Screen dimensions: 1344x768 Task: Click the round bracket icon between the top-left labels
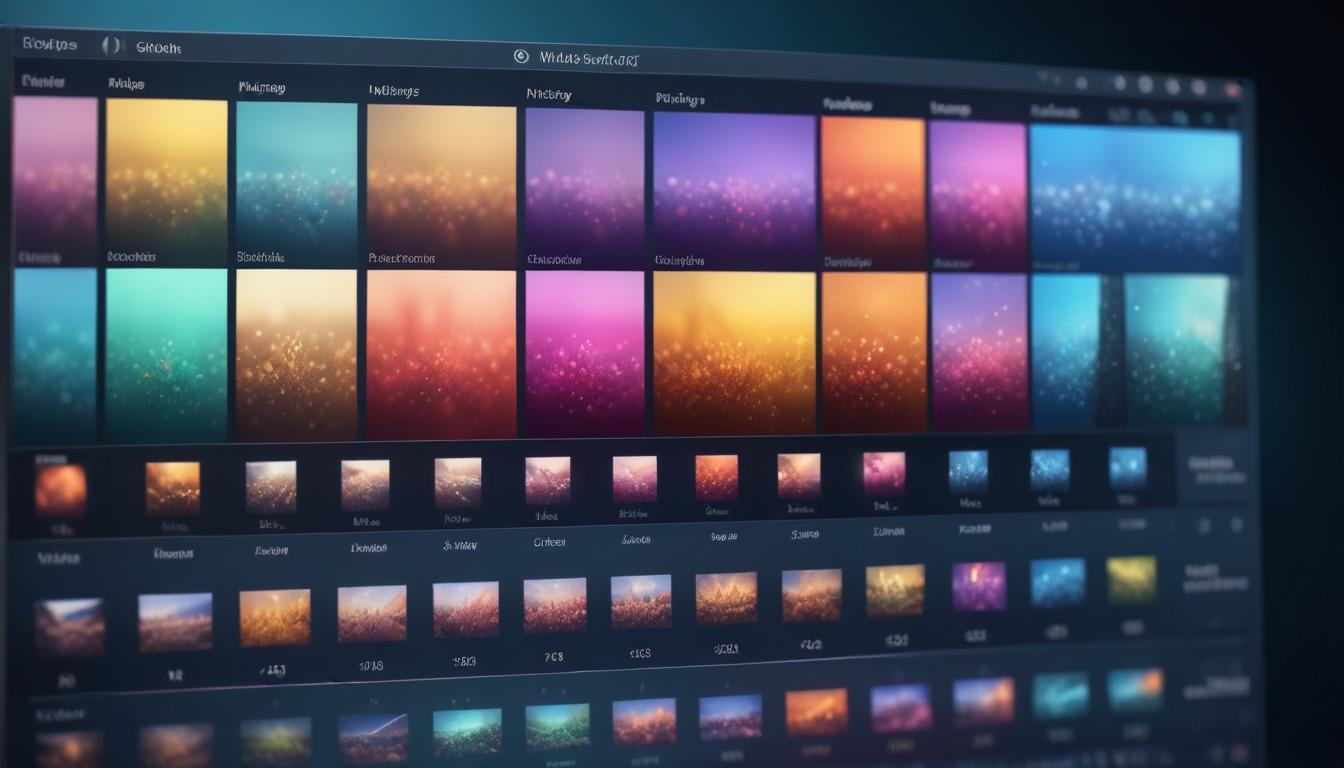pyautogui.click(x=112, y=46)
